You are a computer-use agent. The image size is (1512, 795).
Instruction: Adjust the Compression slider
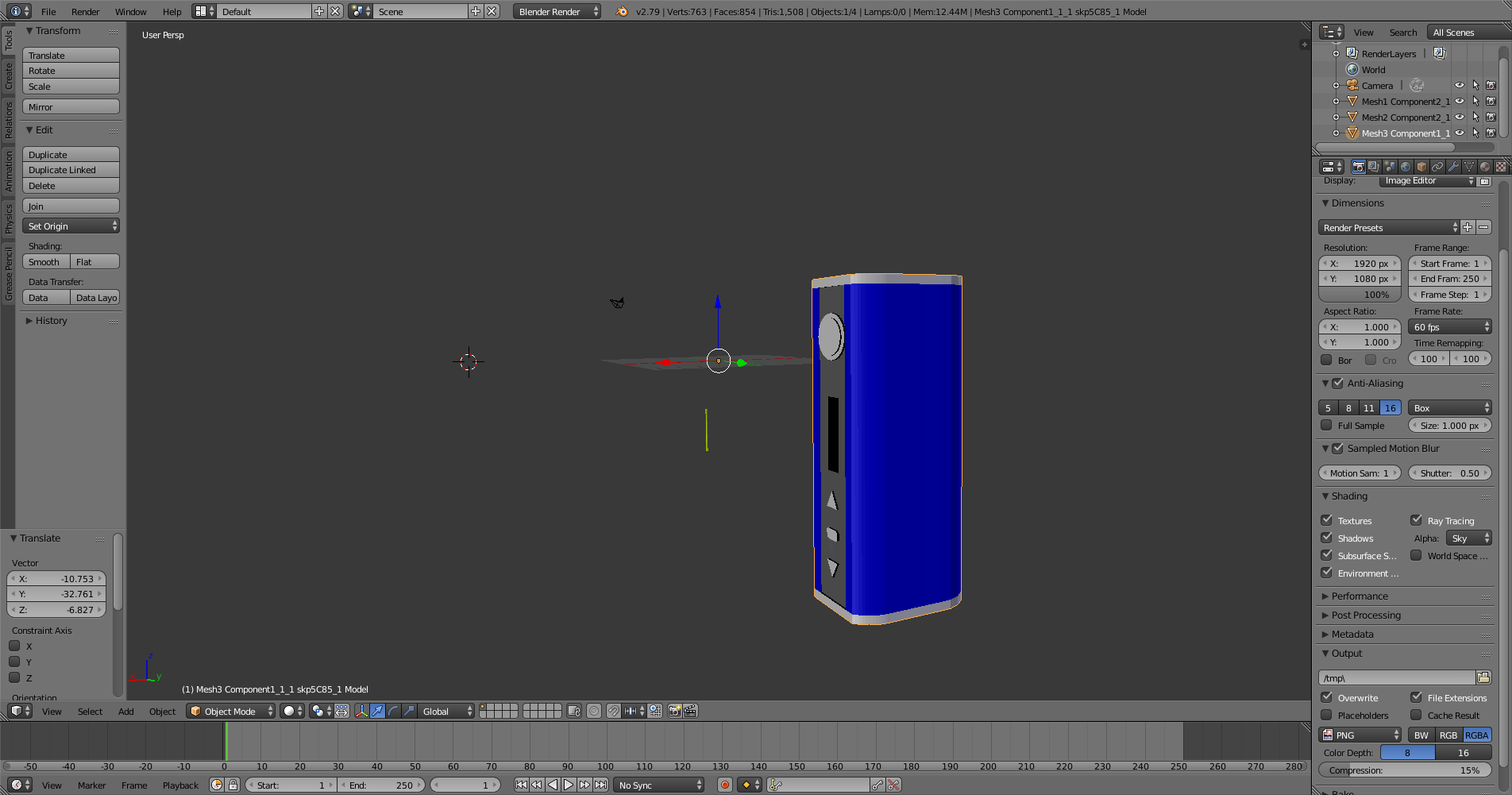click(1404, 770)
